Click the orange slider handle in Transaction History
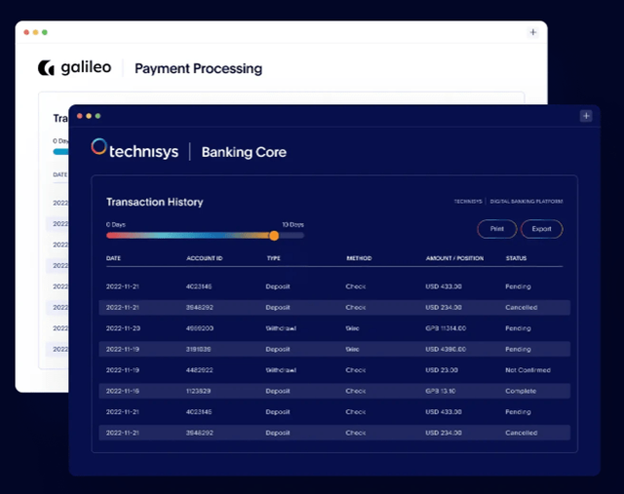Image resolution: width=624 pixels, height=494 pixels. coord(274,236)
